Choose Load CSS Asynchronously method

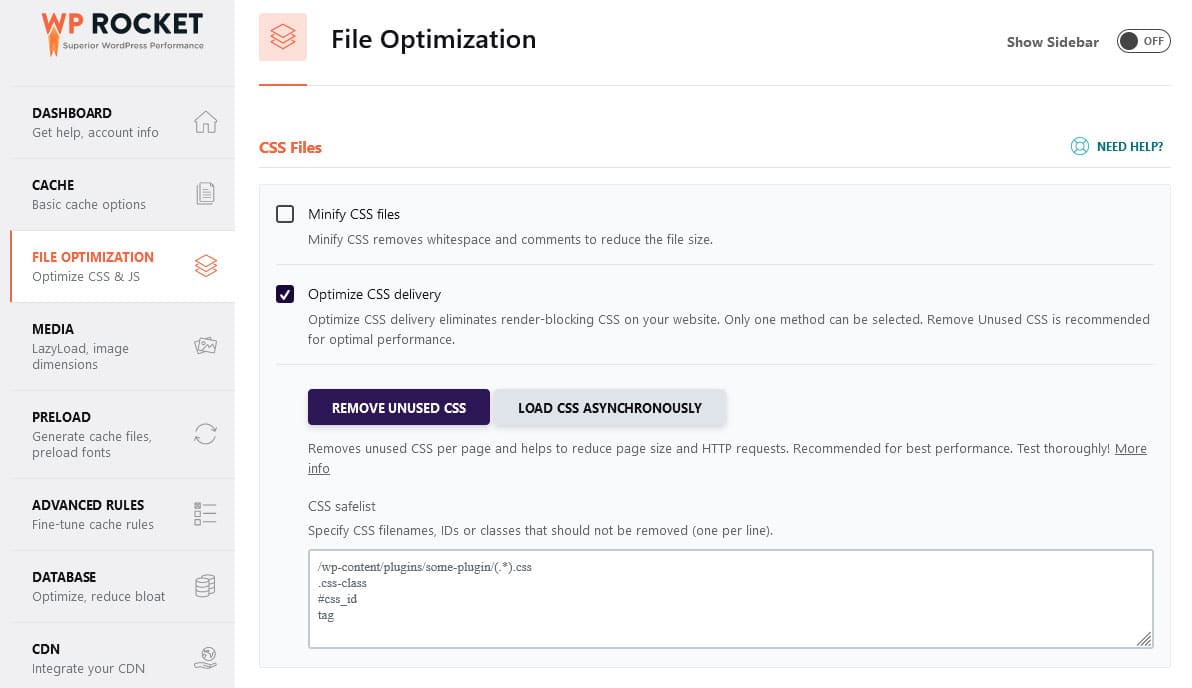tap(610, 408)
